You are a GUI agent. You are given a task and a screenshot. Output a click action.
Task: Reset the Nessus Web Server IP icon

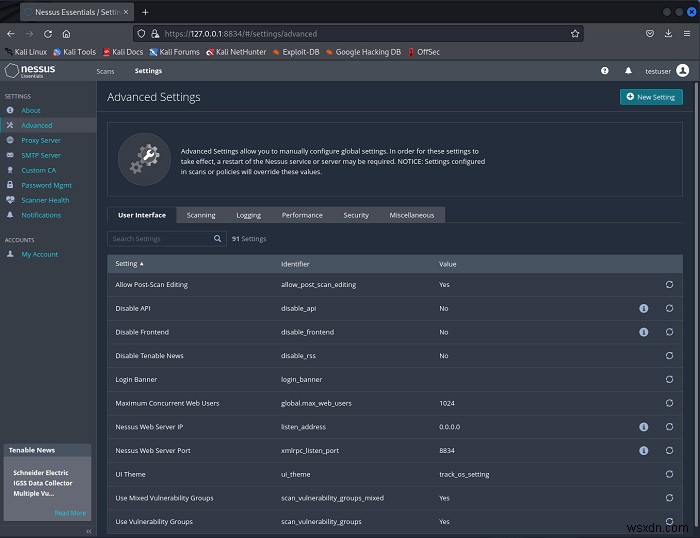coord(669,426)
